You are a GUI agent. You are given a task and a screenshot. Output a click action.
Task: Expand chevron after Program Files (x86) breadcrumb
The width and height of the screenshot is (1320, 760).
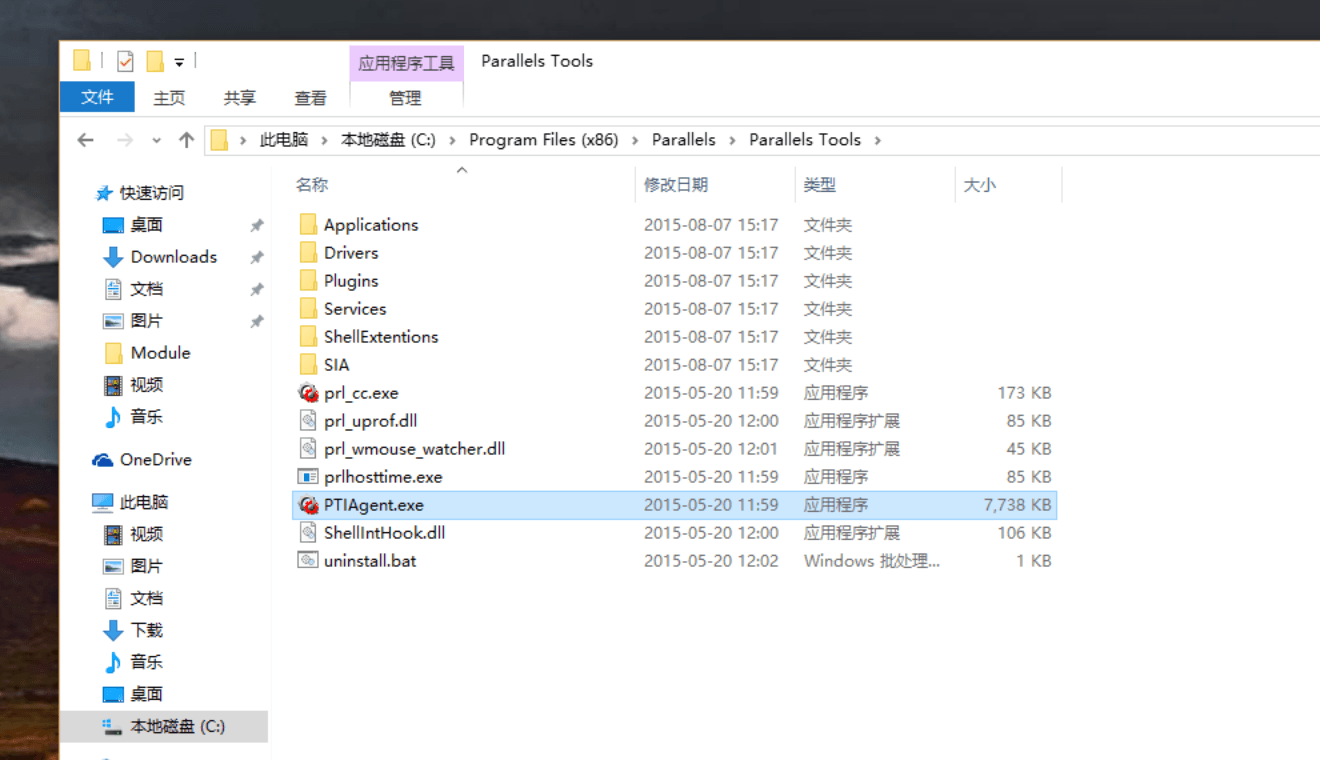pyautogui.click(x=635, y=140)
